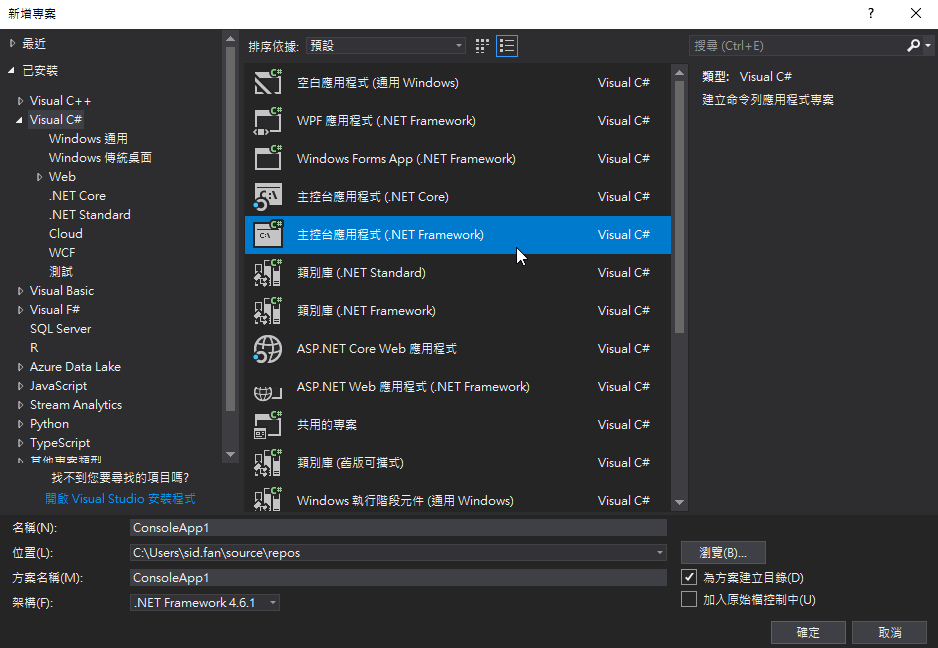The image size is (938, 648).
Task: Expand the 最近 tree node
Action: pos(12,43)
